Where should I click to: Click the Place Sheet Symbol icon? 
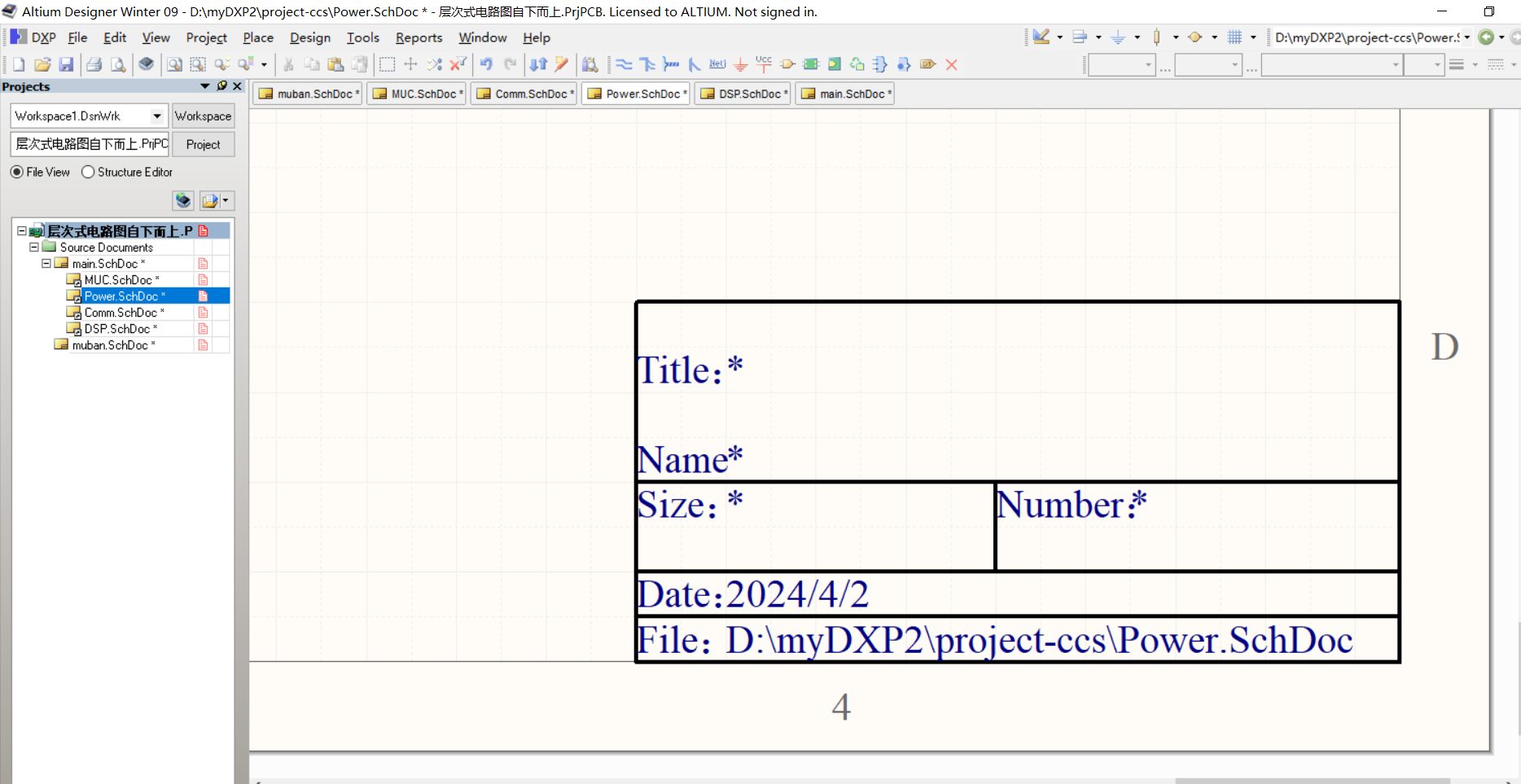(x=811, y=64)
